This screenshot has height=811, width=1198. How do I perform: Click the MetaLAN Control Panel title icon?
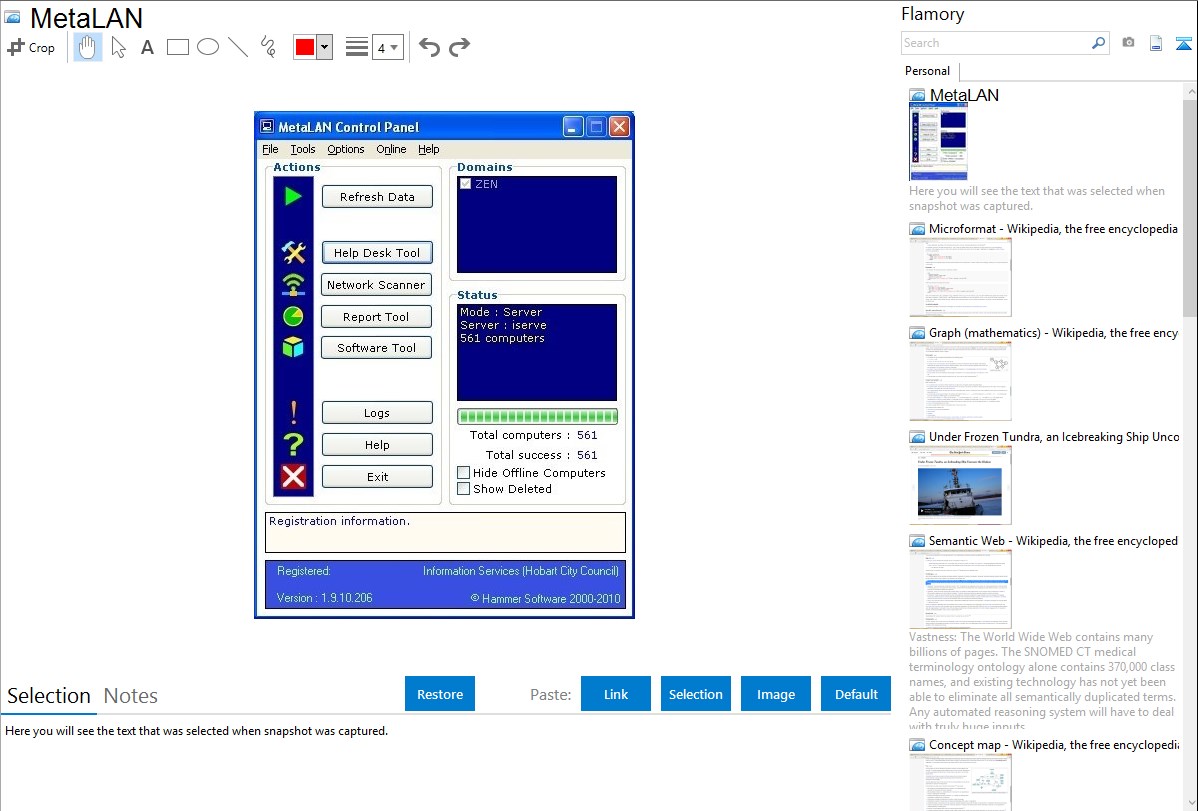267,126
